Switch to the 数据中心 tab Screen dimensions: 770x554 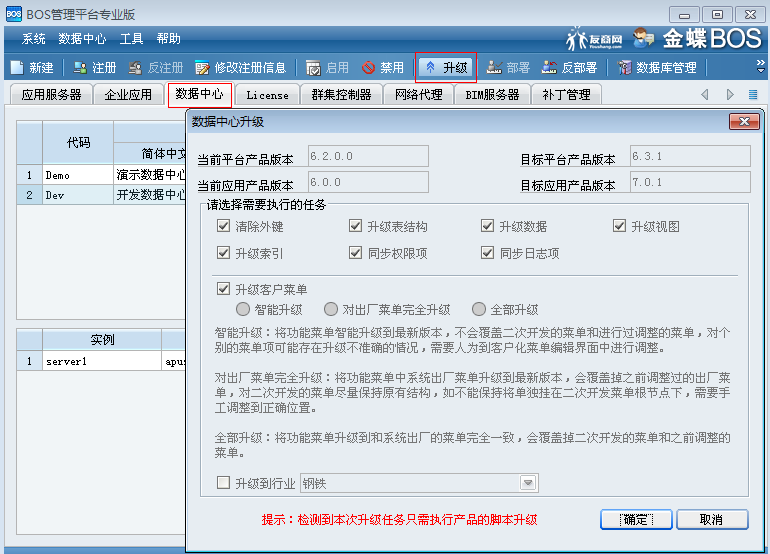199,94
